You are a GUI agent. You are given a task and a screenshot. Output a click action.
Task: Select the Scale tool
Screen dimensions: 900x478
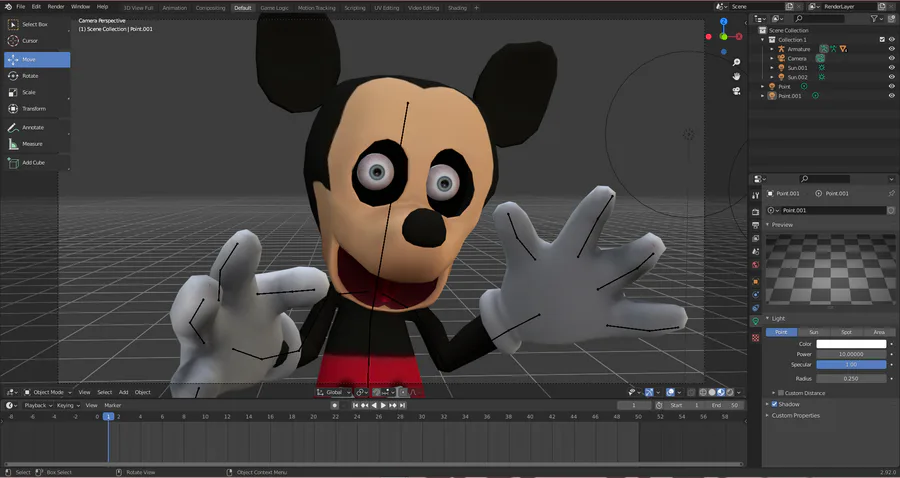tap(37, 92)
